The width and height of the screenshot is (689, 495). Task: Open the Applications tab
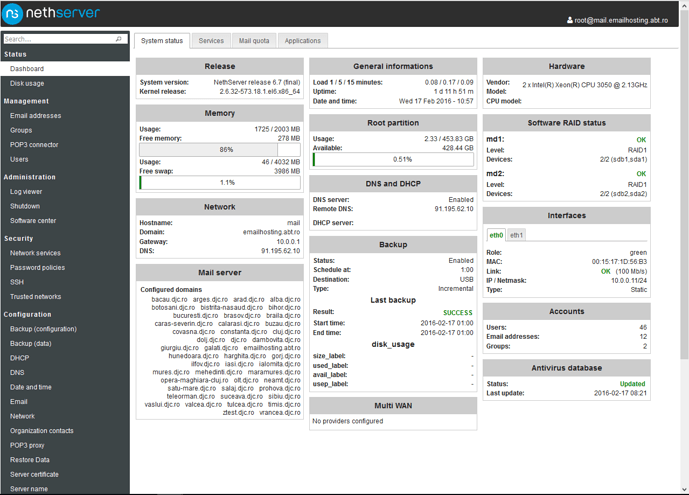(303, 41)
